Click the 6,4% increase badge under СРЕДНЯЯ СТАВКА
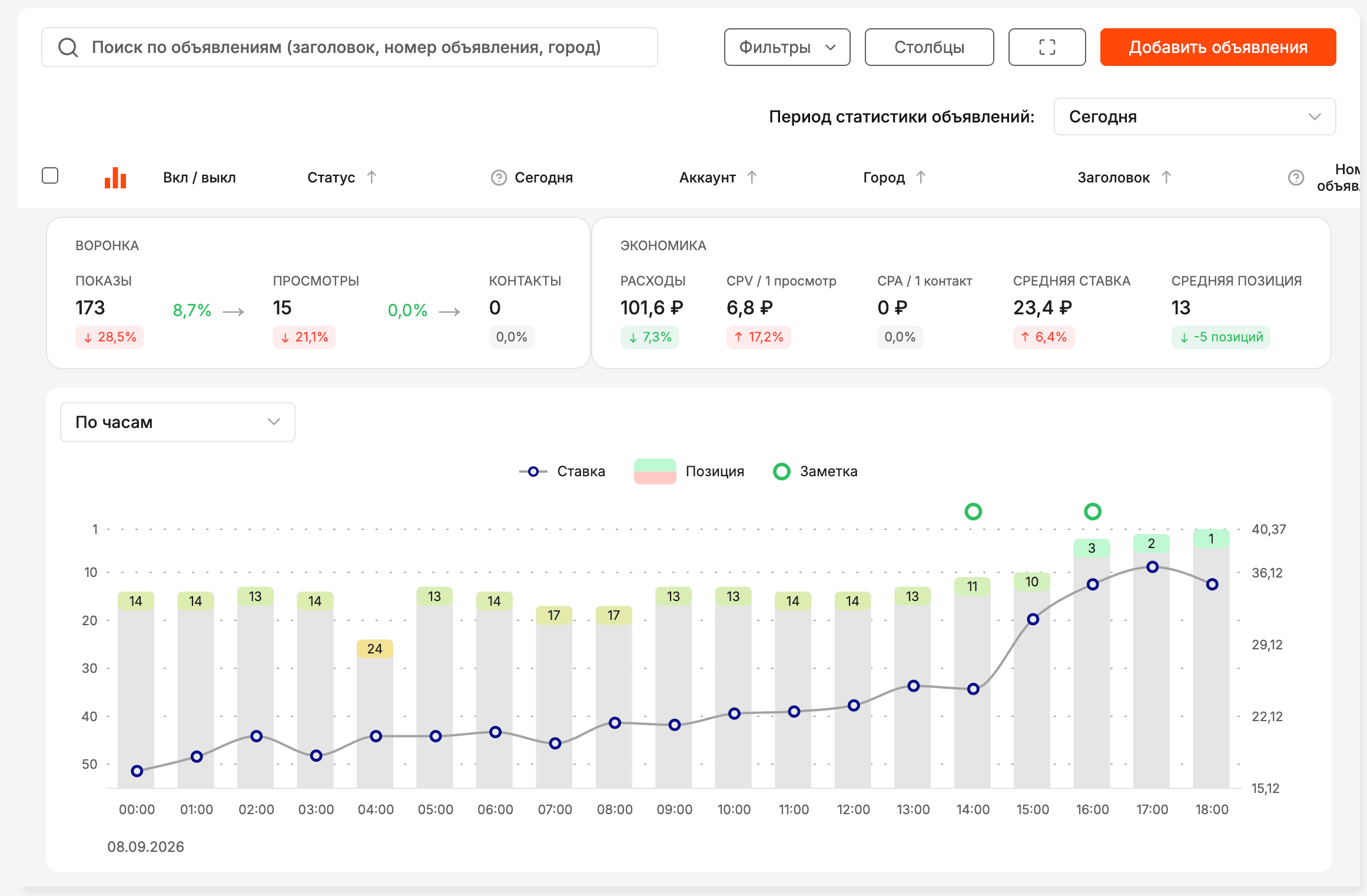Screen dimensions: 1367x896 (1044, 337)
